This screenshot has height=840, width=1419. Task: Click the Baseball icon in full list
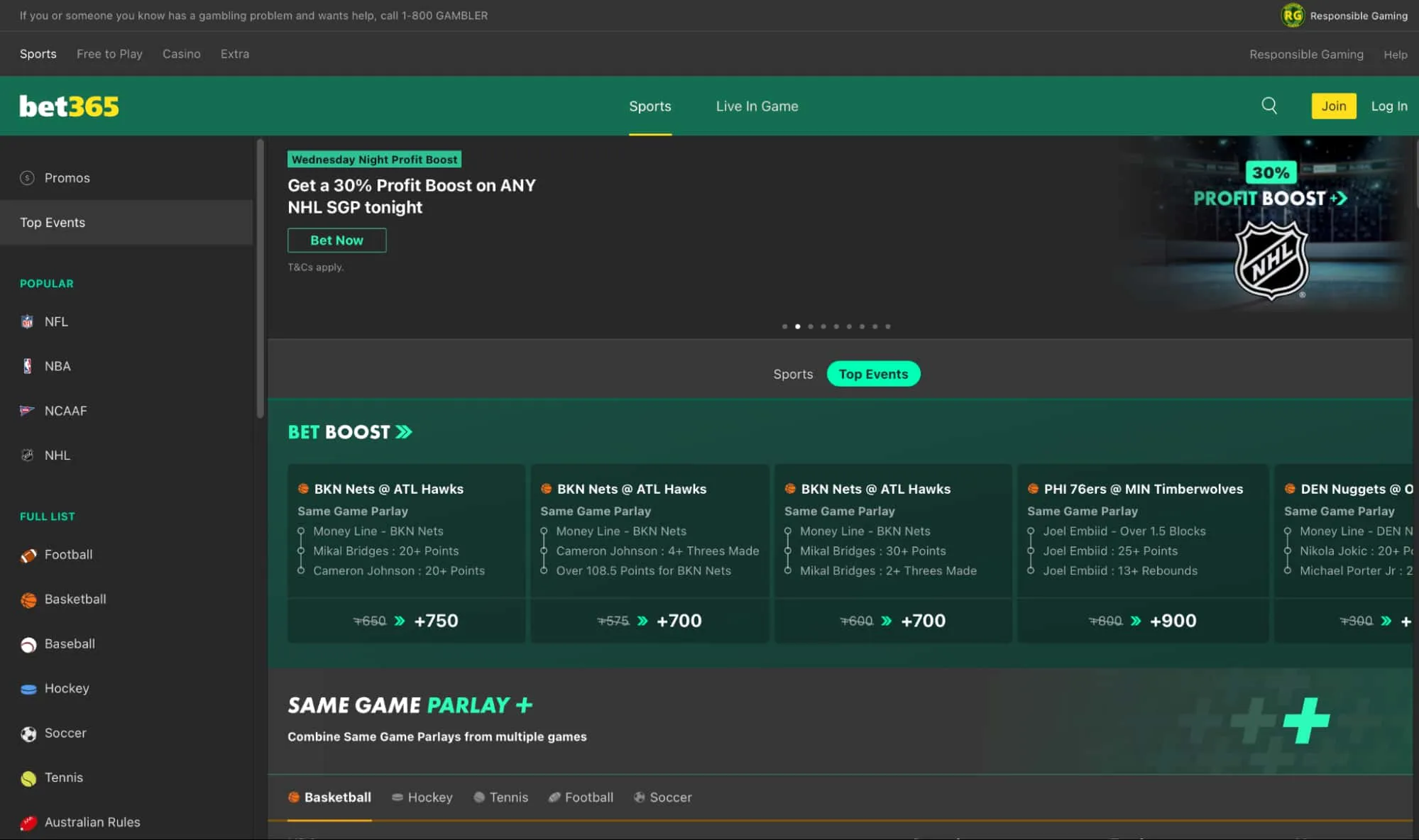(28, 644)
